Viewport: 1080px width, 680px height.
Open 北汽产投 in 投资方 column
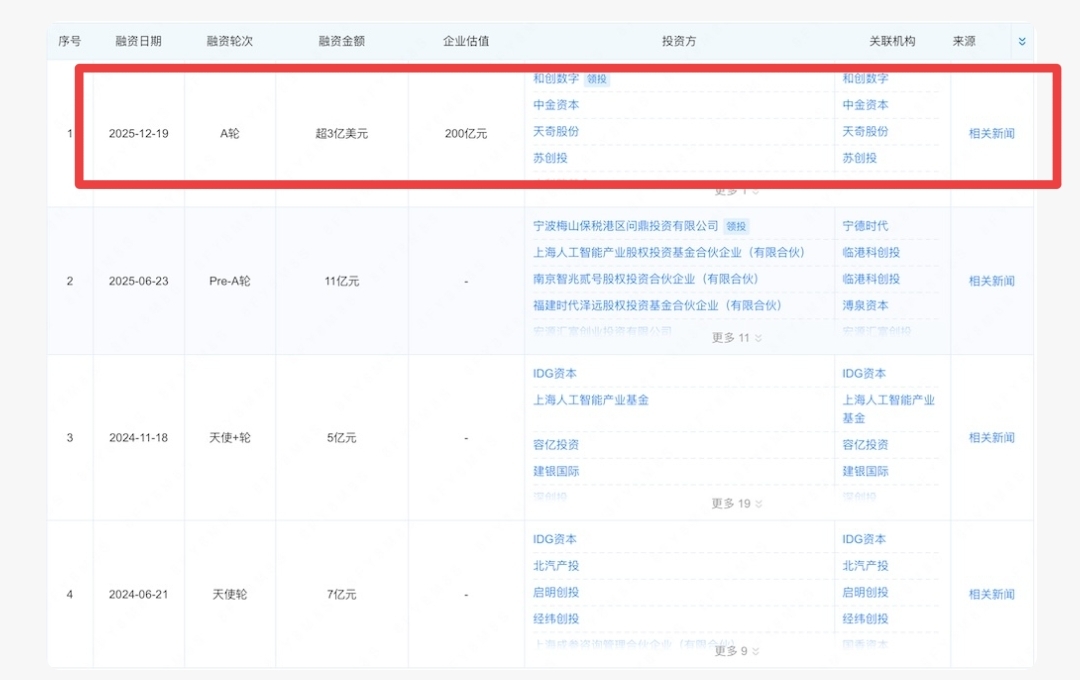[556, 566]
